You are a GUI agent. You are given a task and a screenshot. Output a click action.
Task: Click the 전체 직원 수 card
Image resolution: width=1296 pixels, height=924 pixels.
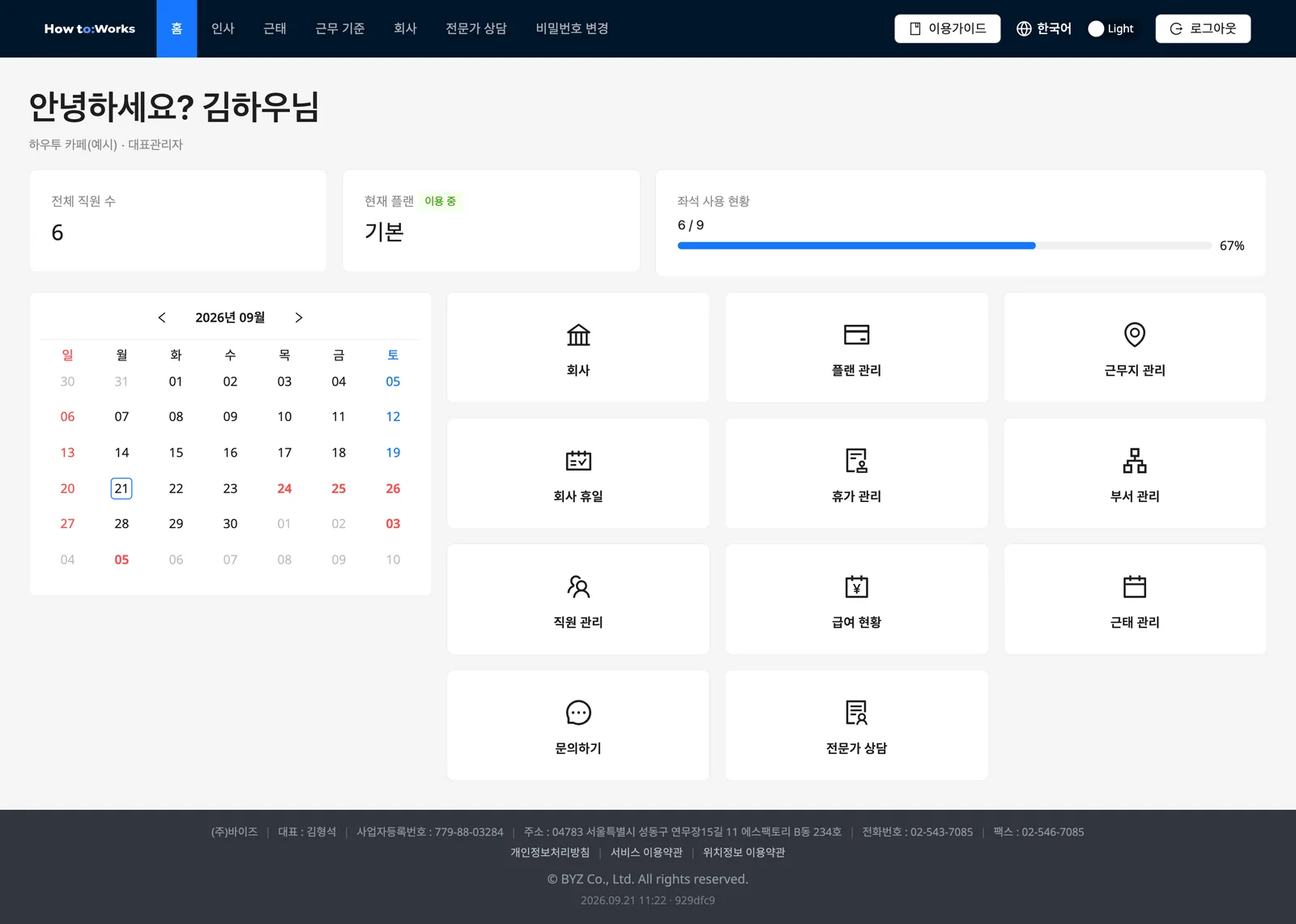(178, 220)
